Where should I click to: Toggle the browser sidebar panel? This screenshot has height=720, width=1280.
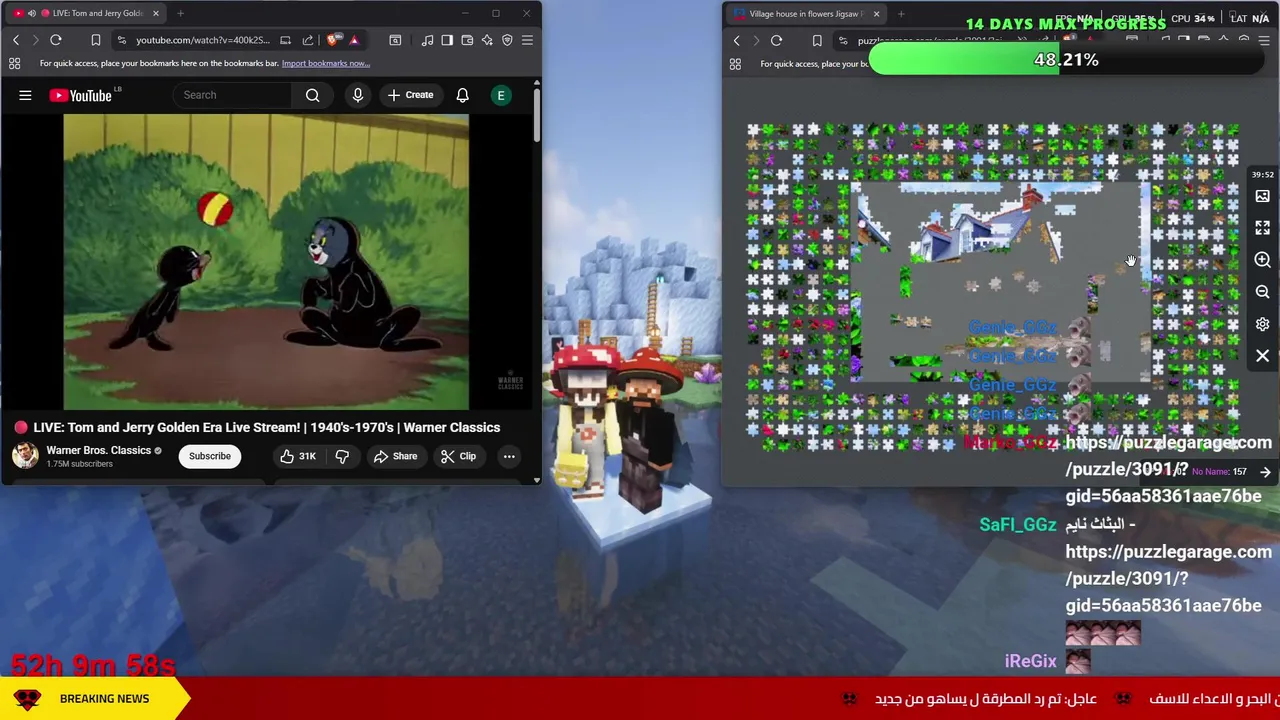coord(447,40)
